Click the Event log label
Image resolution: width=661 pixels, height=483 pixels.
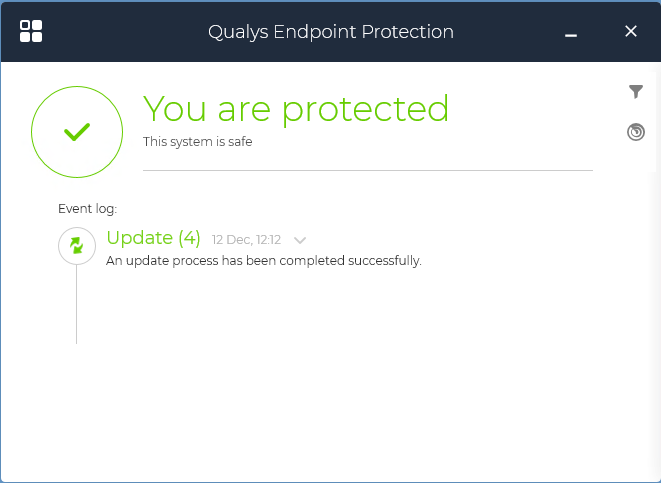pyautogui.click(x=88, y=209)
